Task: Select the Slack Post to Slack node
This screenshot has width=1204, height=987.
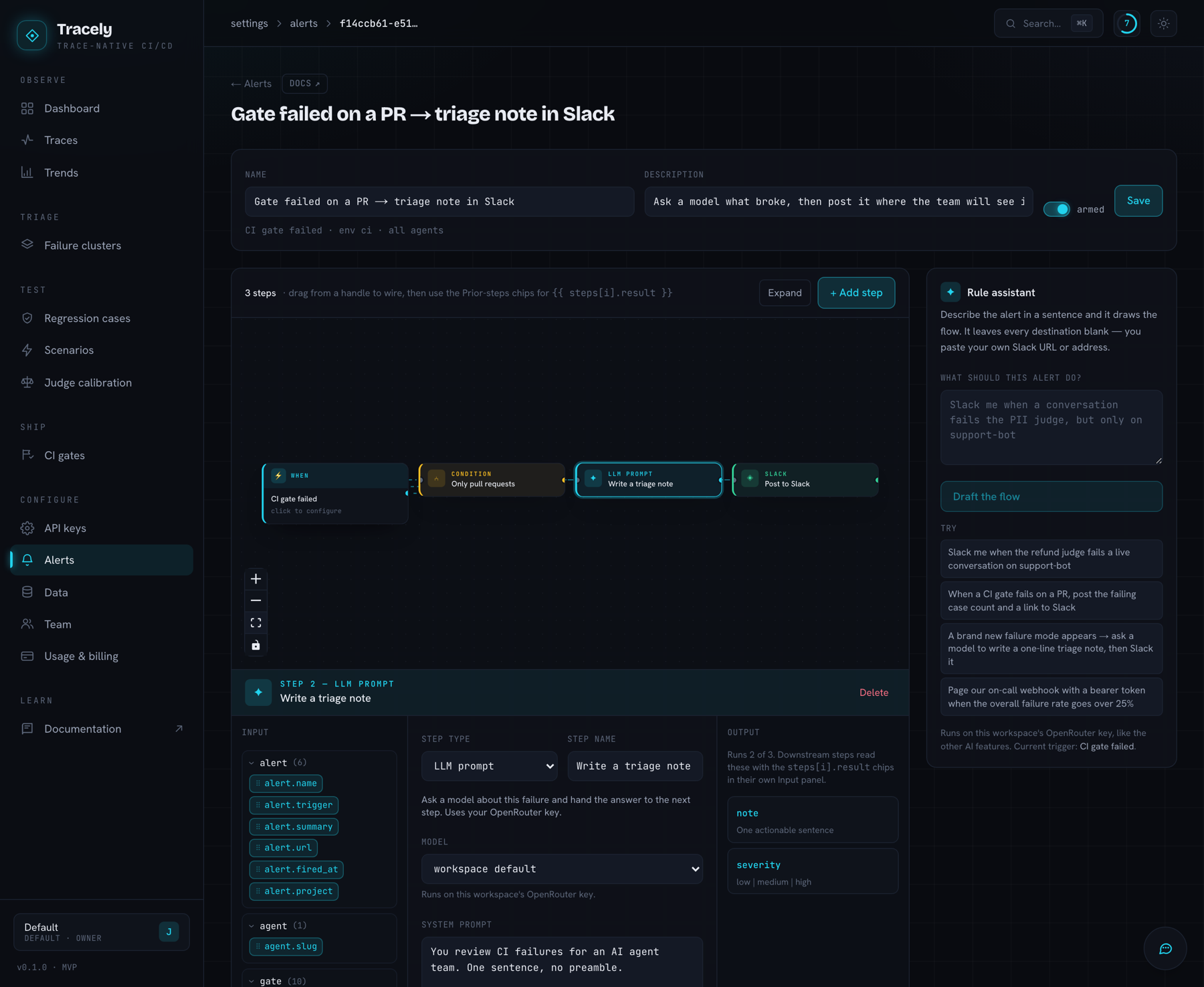Action: tap(805, 479)
